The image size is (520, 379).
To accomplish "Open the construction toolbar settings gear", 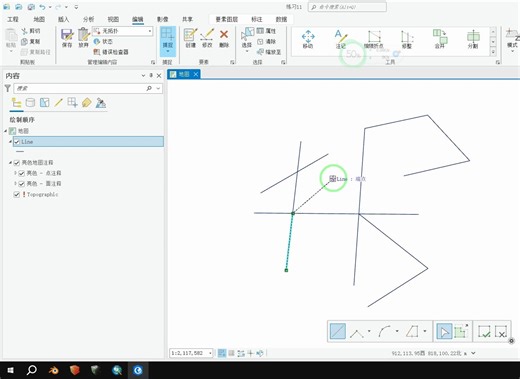I will coord(511,341).
